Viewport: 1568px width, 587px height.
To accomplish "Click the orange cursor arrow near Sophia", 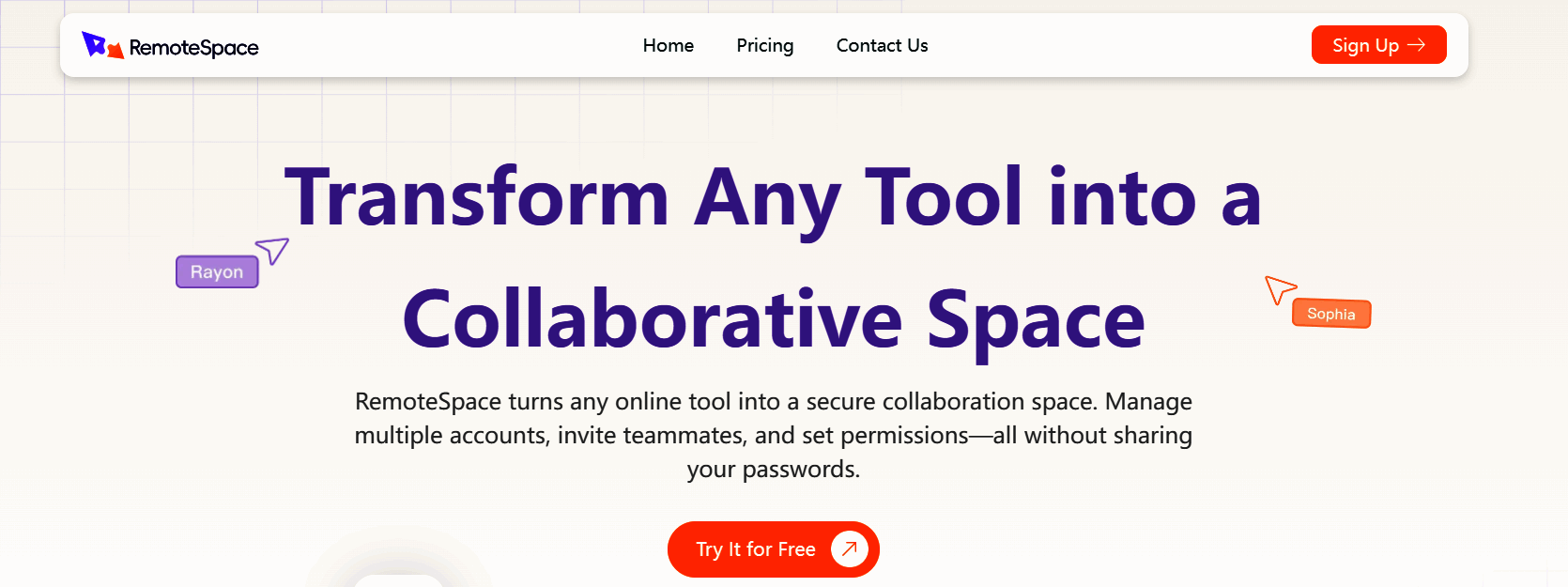I will pyautogui.click(x=1280, y=289).
